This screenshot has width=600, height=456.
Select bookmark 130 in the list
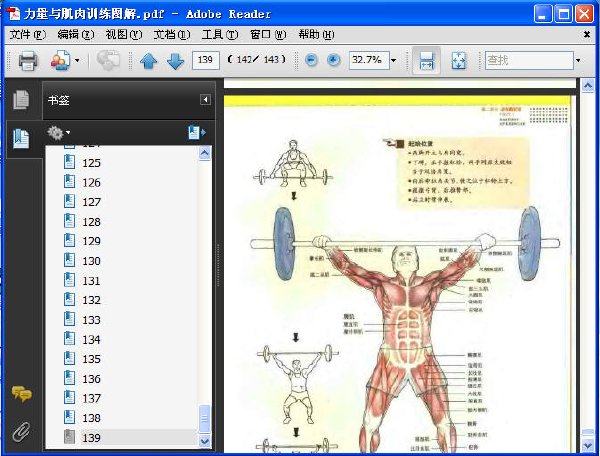[91, 261]
